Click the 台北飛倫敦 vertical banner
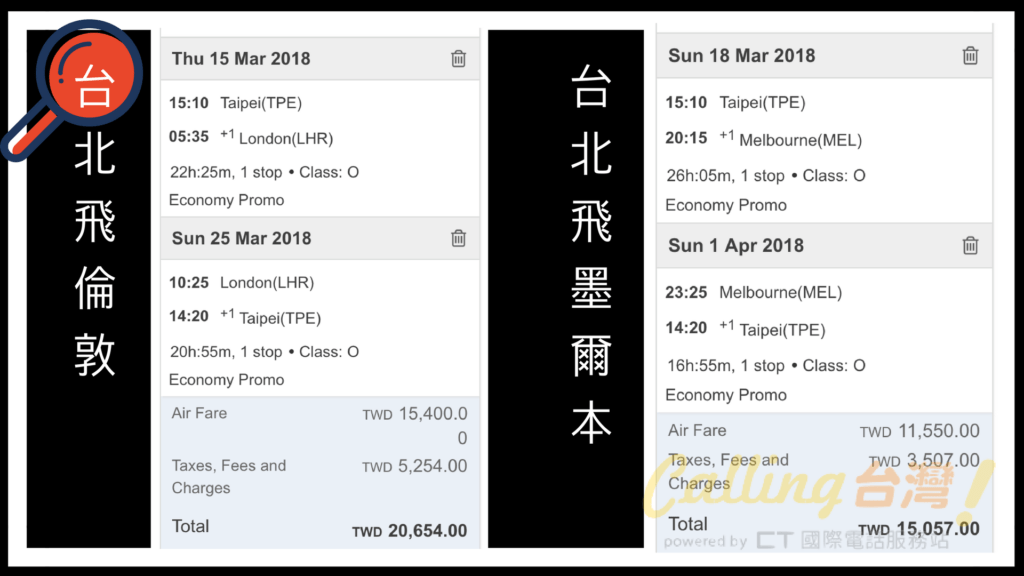This screenshot has width=1024, height=576. coord(89,289)
